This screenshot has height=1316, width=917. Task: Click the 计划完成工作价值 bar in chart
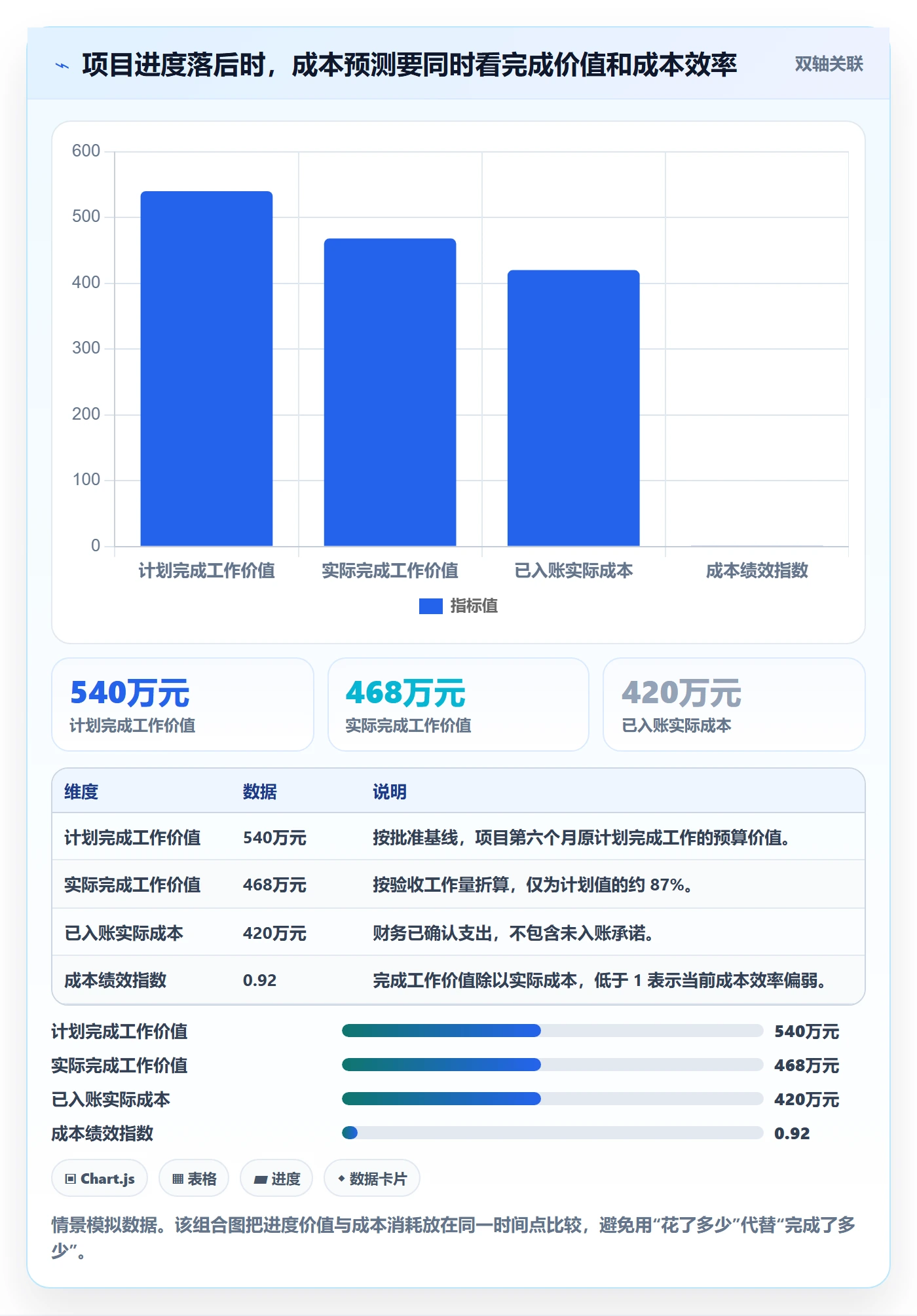tap(206, 369)
